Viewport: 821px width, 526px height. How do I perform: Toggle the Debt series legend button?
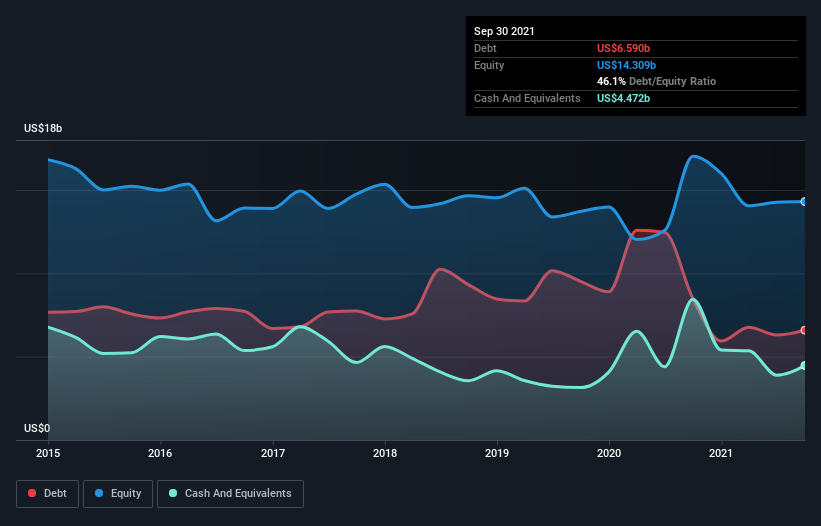(48, 494)
